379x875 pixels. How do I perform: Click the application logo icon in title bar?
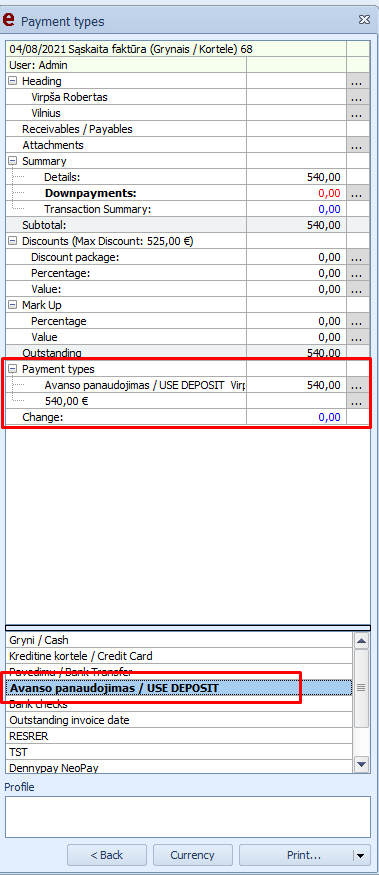click(9, 20)
